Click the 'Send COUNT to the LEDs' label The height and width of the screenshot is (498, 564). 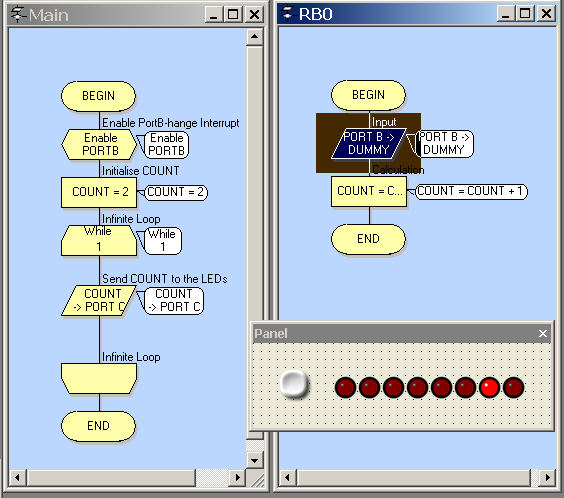tap(164, 279)
